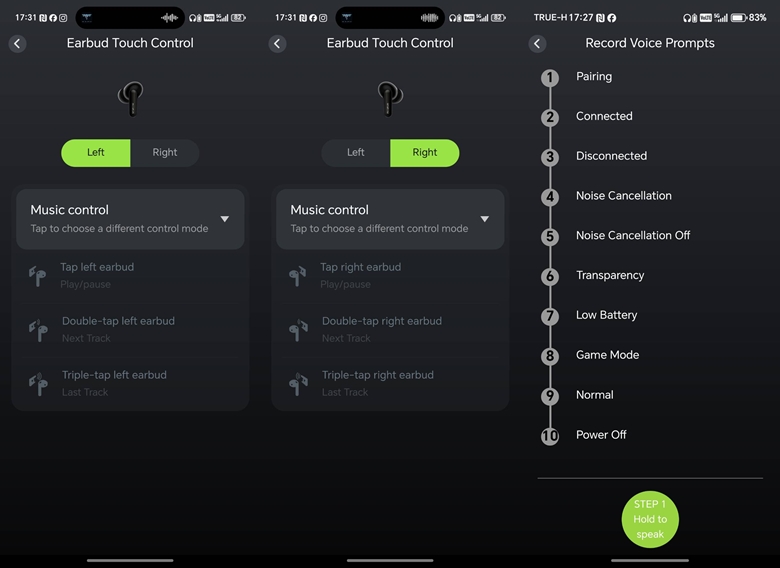Select the green Left earbud toggle

(96, 153)
